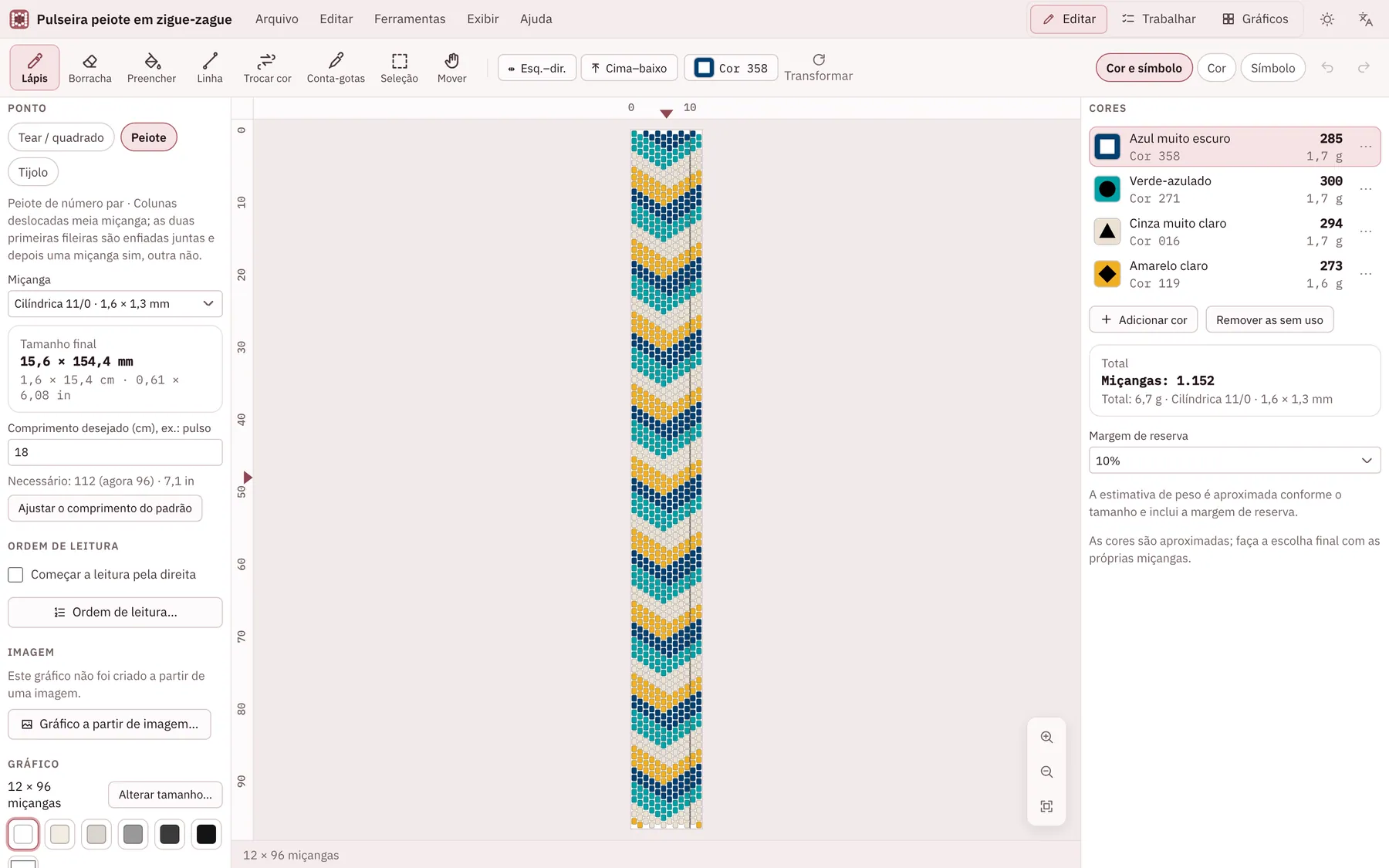Open options for Verde-azulado color
Image resolution: width=1389 pixels, height=868 pixels.
pos(1366,189)
